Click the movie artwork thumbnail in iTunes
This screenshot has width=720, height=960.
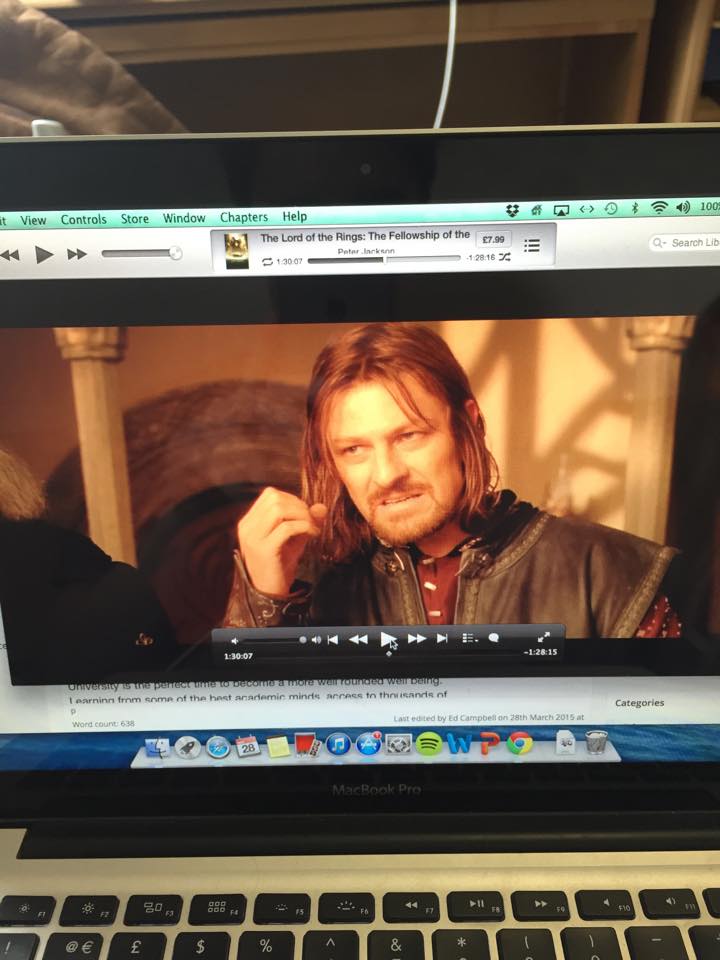[x=237, y=251]
